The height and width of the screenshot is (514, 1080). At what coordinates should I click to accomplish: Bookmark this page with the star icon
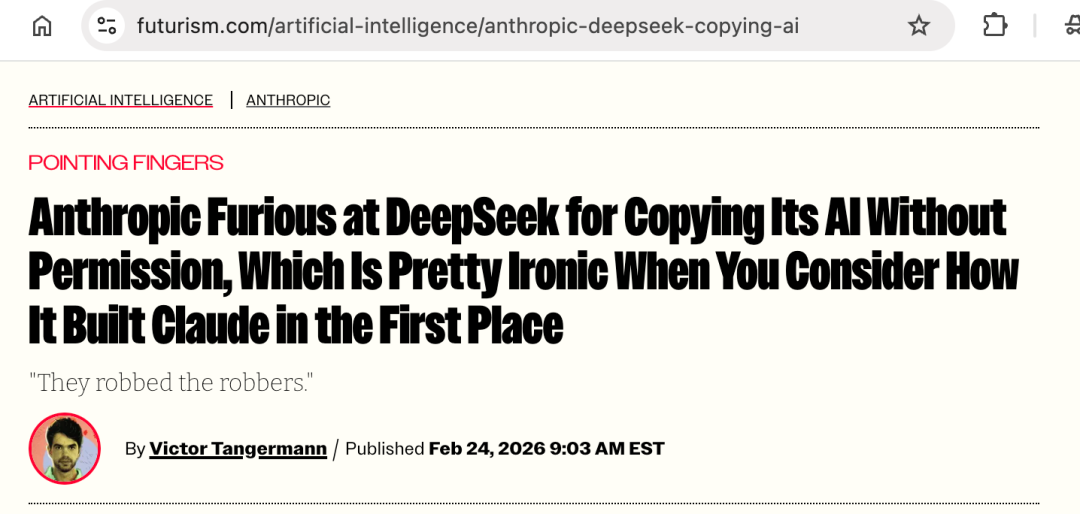(x=918, y=26)
